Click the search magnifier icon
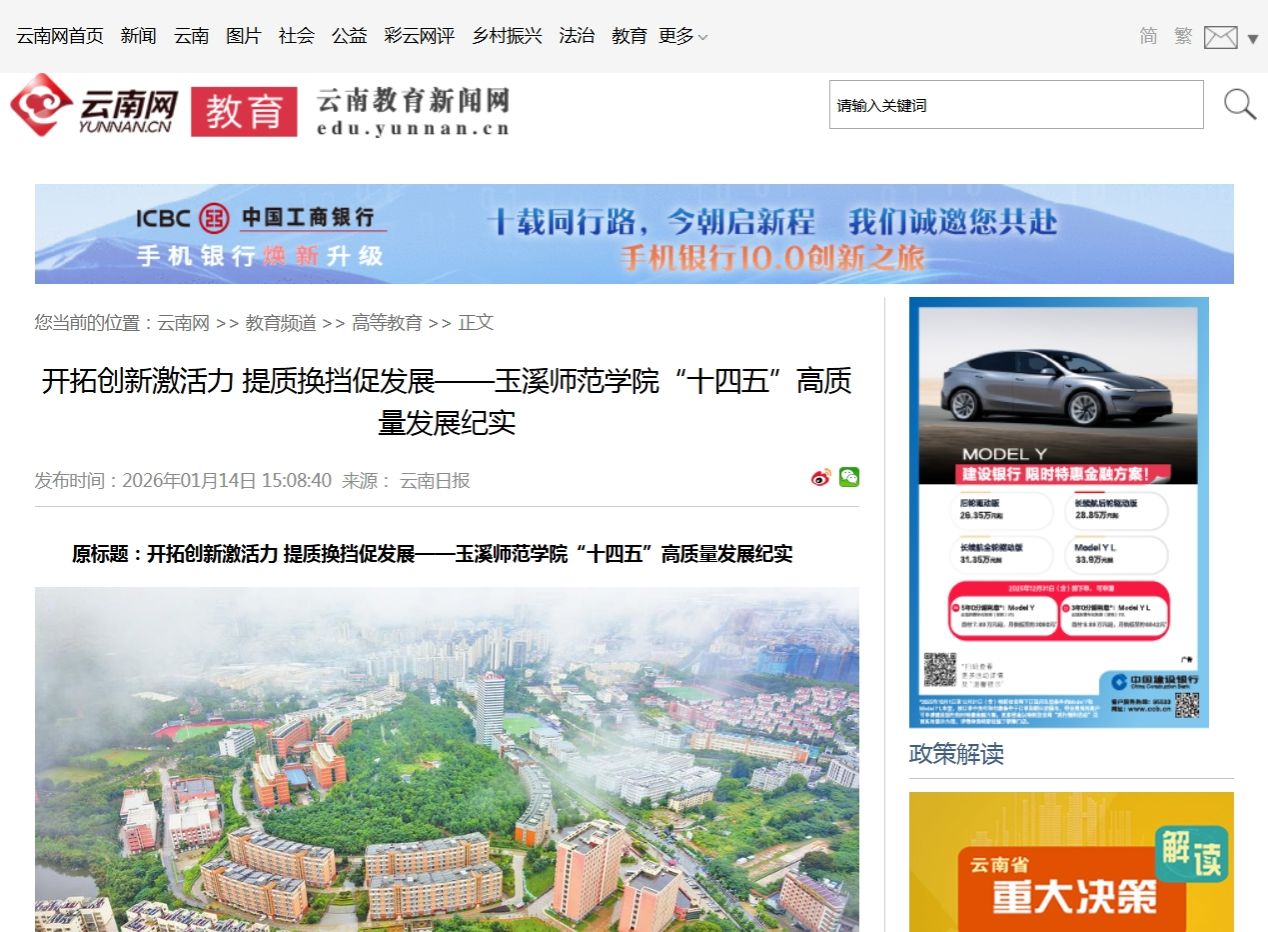 click(1240, 104)
